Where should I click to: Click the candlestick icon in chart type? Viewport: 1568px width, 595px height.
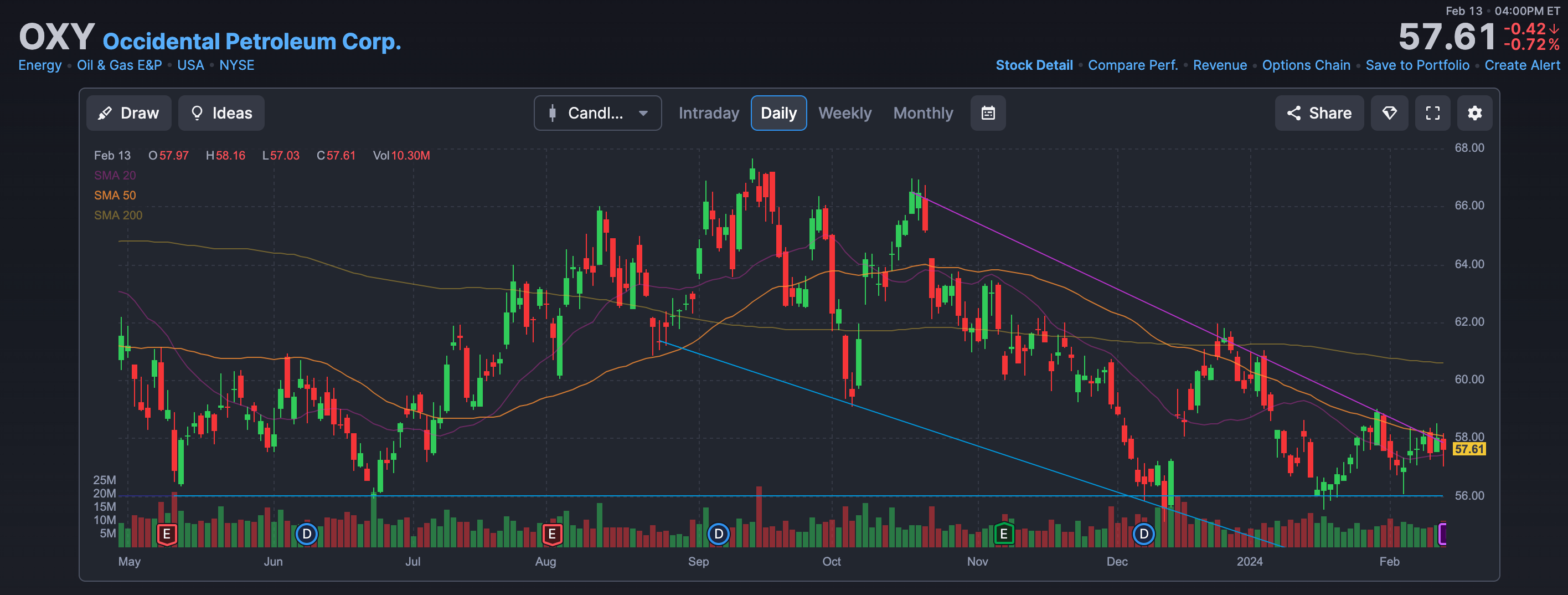pyautogui.click(x=552, y=112)
